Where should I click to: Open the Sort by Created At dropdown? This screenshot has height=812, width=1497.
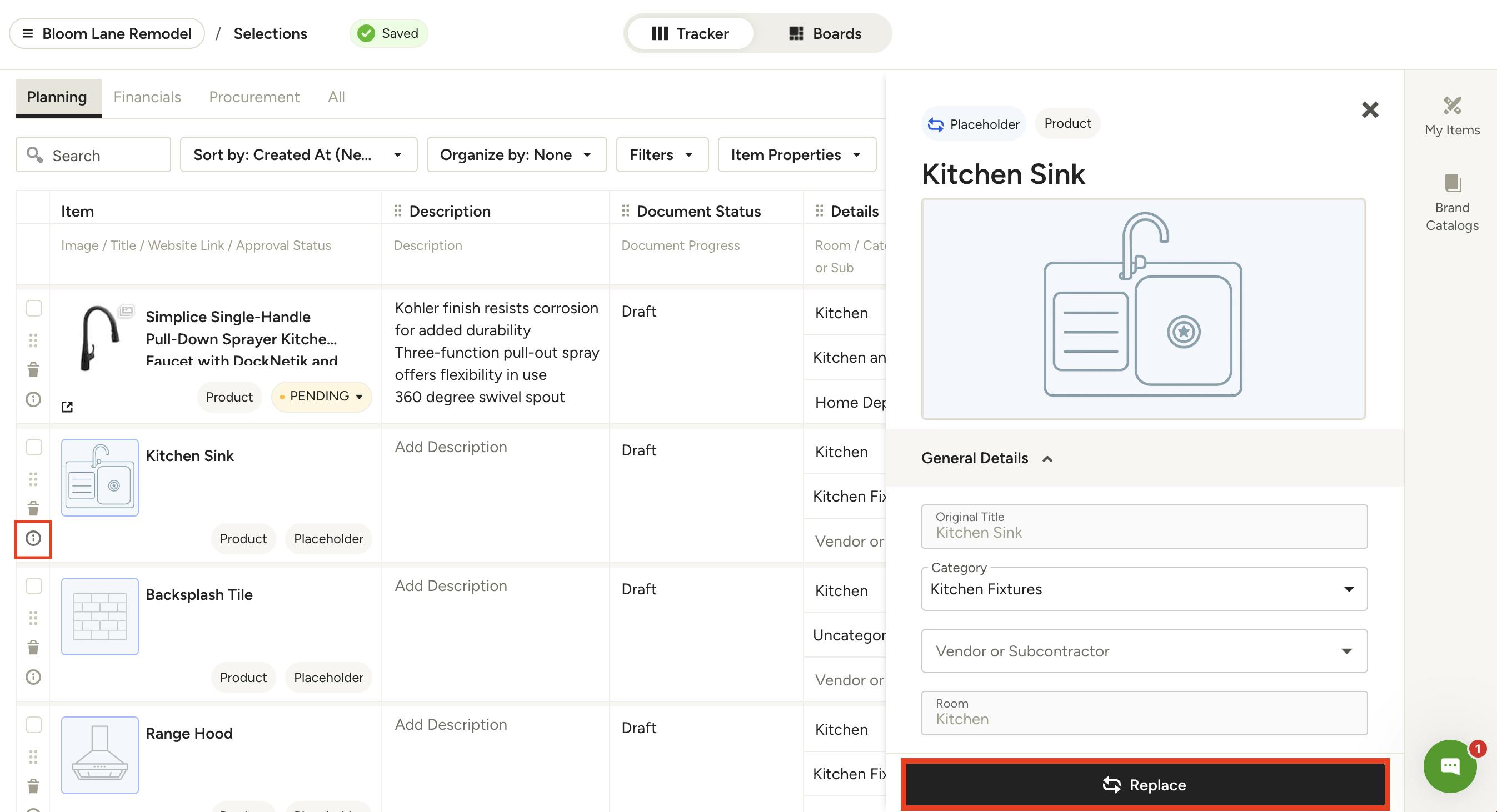[298, 154]
